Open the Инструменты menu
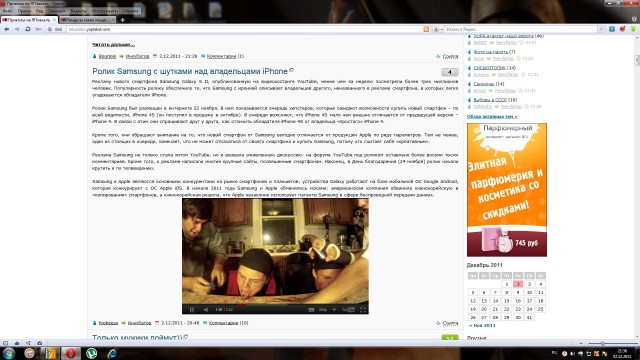Image resolution: width=640 pixels, height=360 pixels. click(105, 11)
